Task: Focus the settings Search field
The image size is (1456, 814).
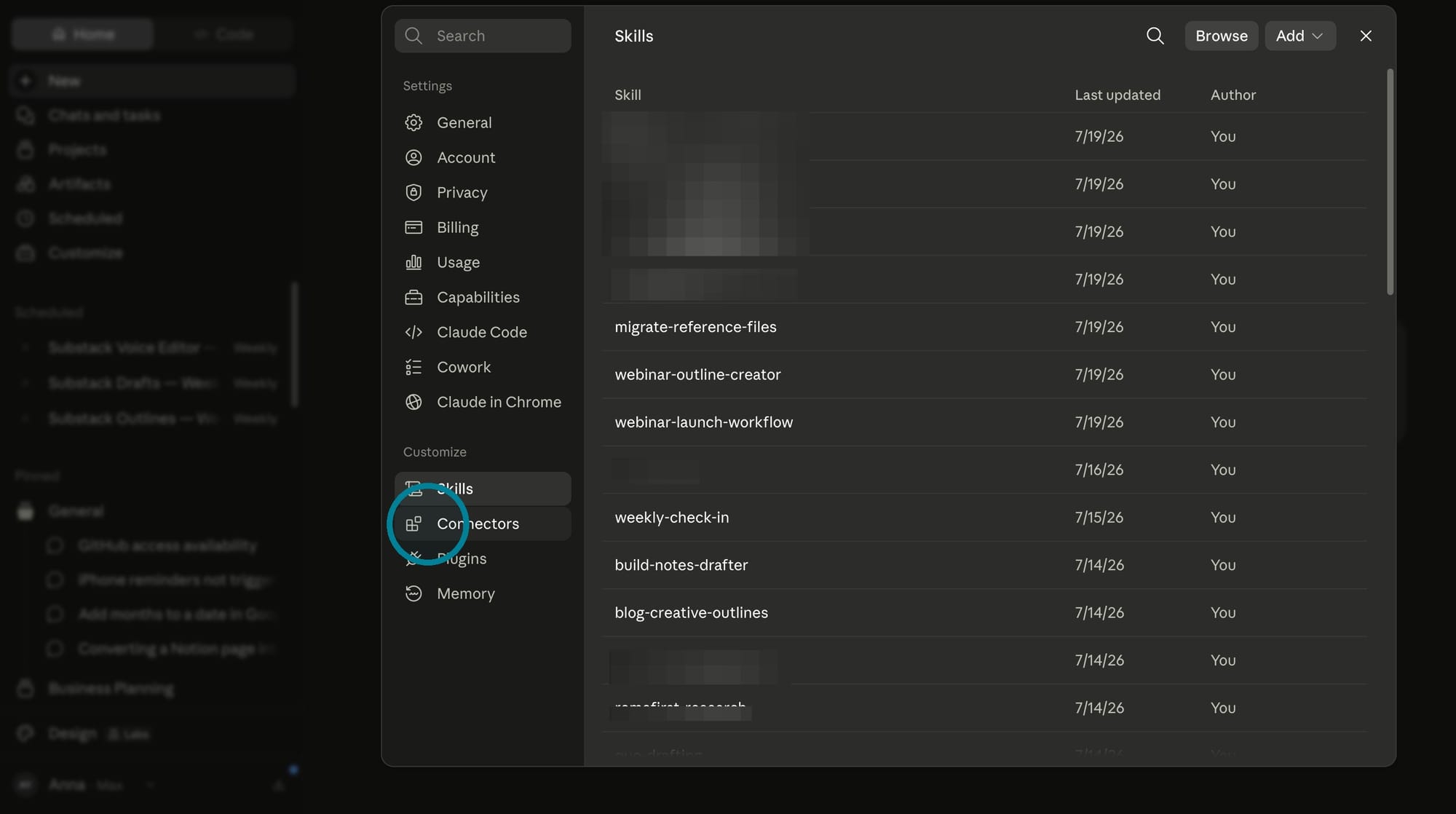Action: point(483,36)
